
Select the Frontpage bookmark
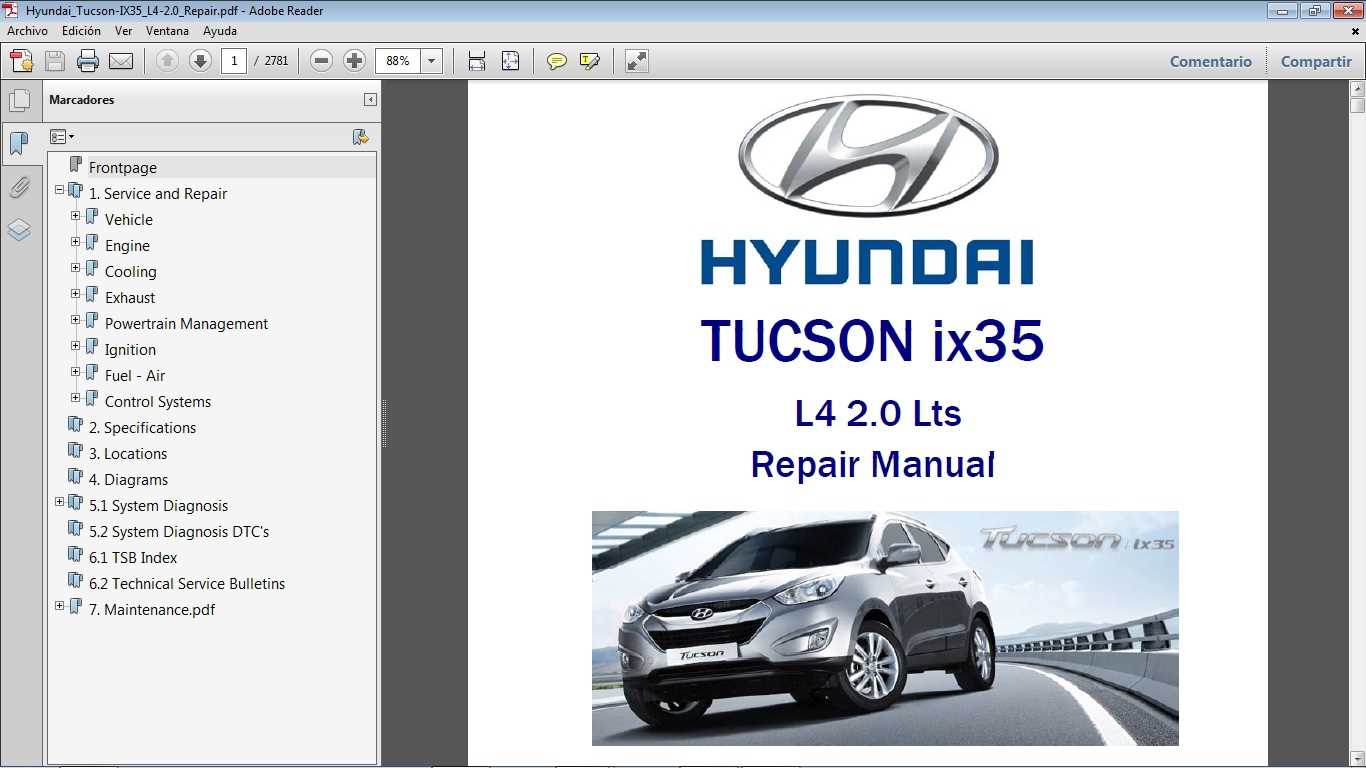click(x=123, y=168)
